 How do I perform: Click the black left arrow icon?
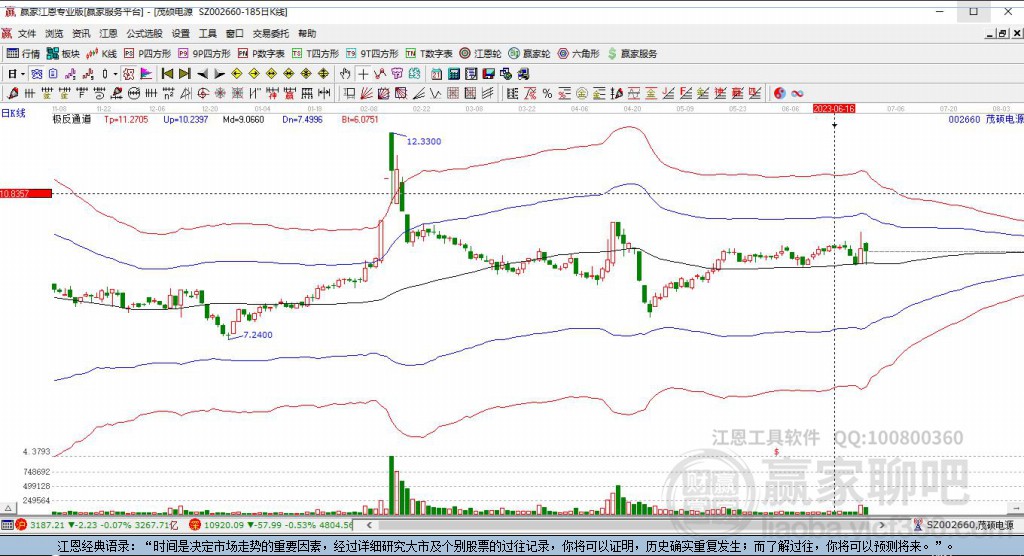pyautogui.click(x=202, y=74)
